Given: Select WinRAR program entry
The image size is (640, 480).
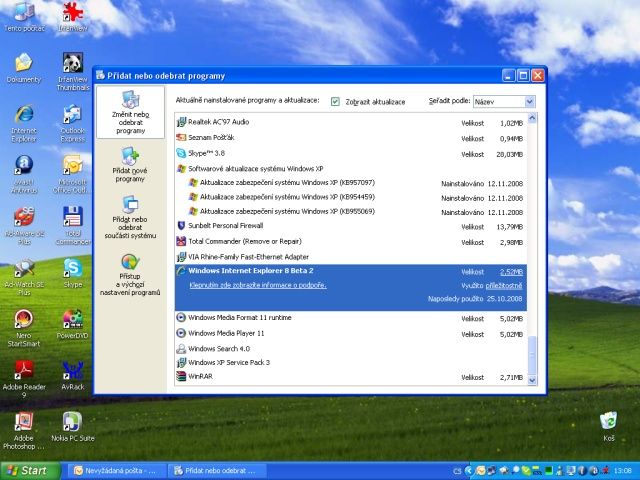Looking at the screenshot, I should coord(351,377).
